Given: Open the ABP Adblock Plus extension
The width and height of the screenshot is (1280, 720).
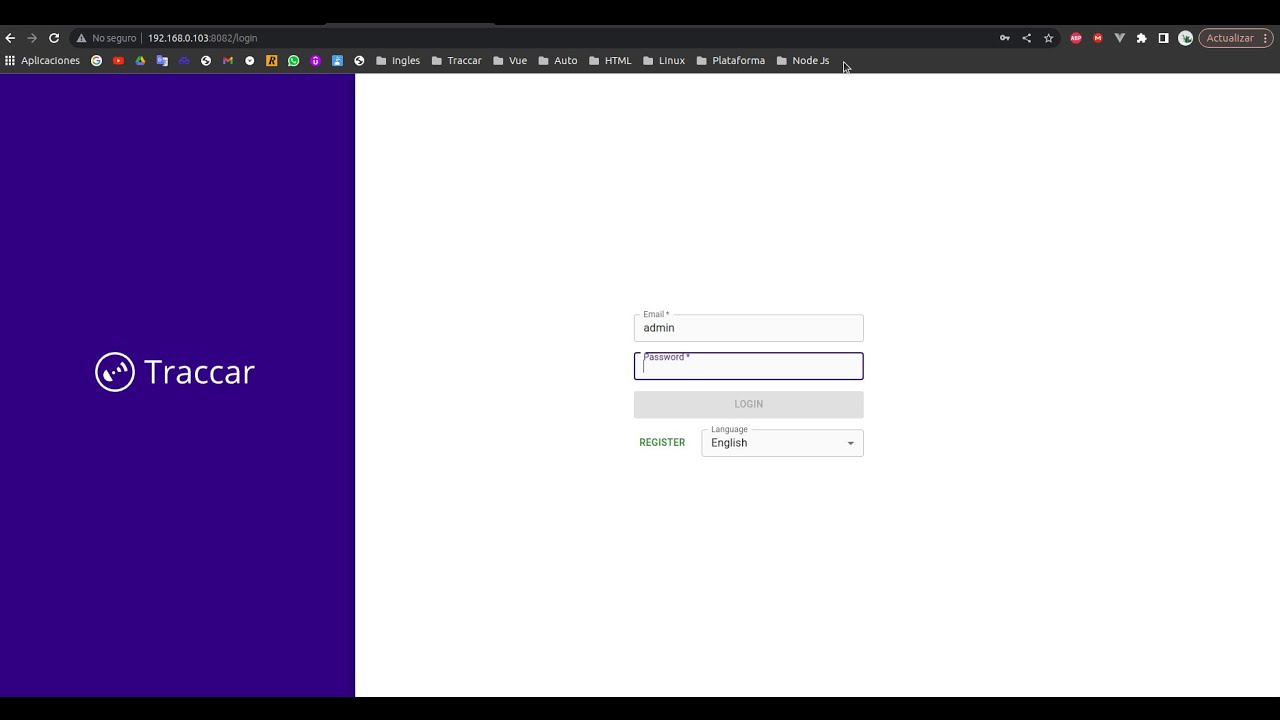Looking at the screenshot, I should coord(1076,38).
